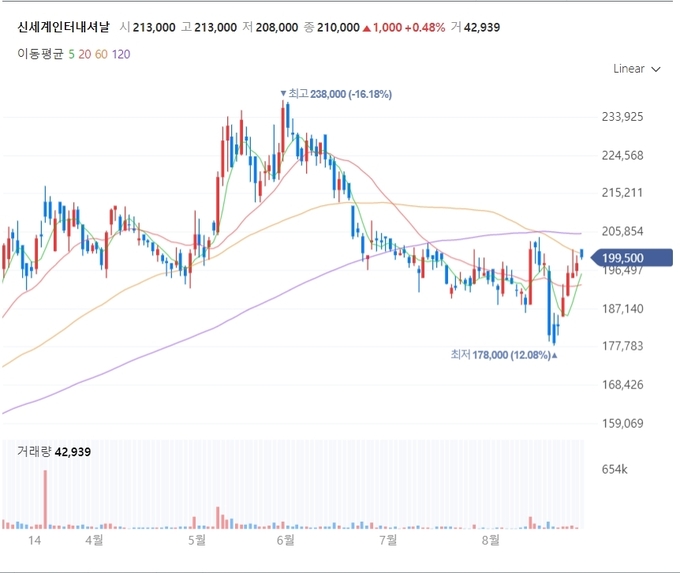The width and height of the screenshot is (680, 573).
Task: Click the 224,568 price axis label
Action: click(622, 155)
